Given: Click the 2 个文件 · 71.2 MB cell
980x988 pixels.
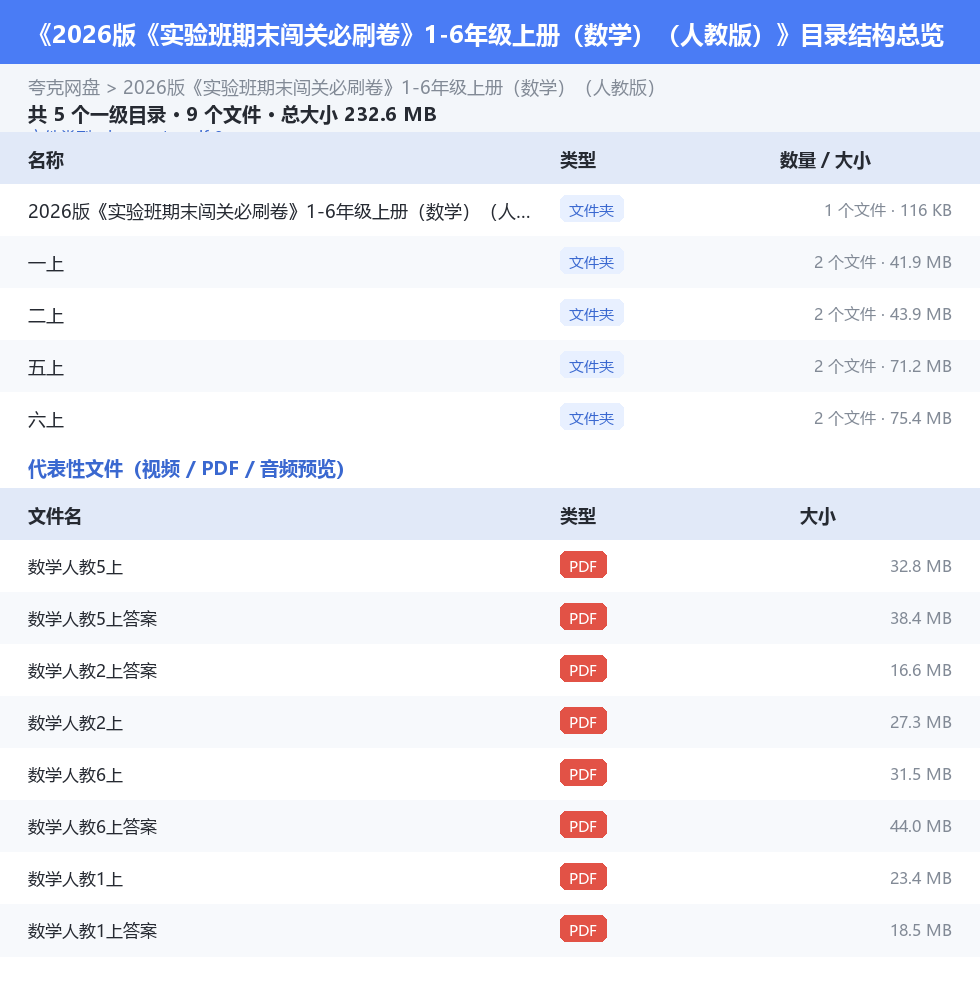Looking at the screenshot, I should (x=883, y=366).
